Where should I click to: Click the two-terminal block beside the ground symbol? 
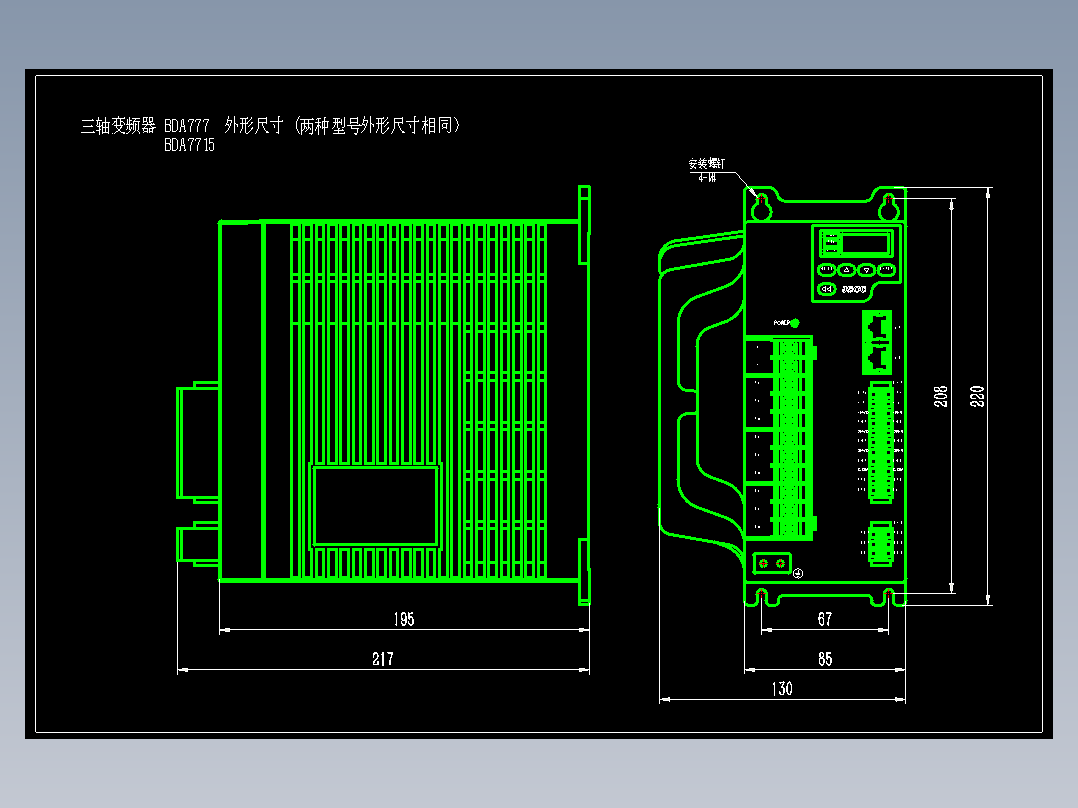(x=771, y=563)
